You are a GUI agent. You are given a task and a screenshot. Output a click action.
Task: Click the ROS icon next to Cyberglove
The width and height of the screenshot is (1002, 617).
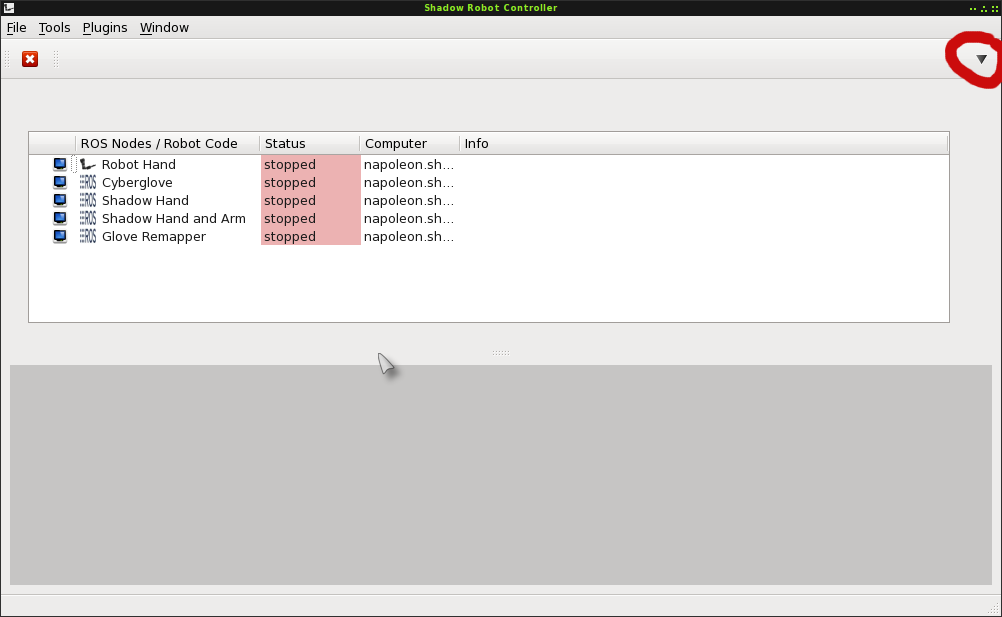[88, 183]
